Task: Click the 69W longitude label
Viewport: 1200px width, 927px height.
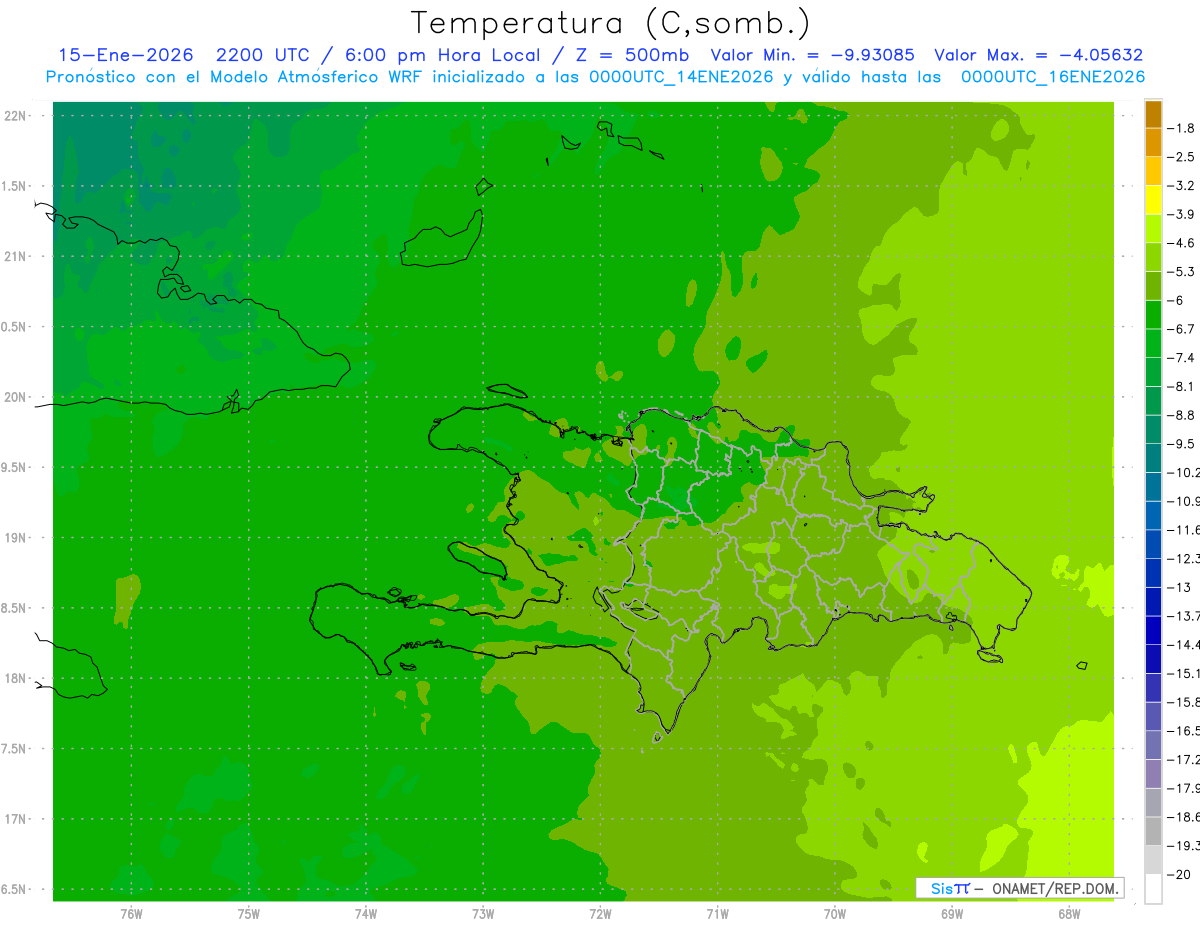Action: click(952, 913)
